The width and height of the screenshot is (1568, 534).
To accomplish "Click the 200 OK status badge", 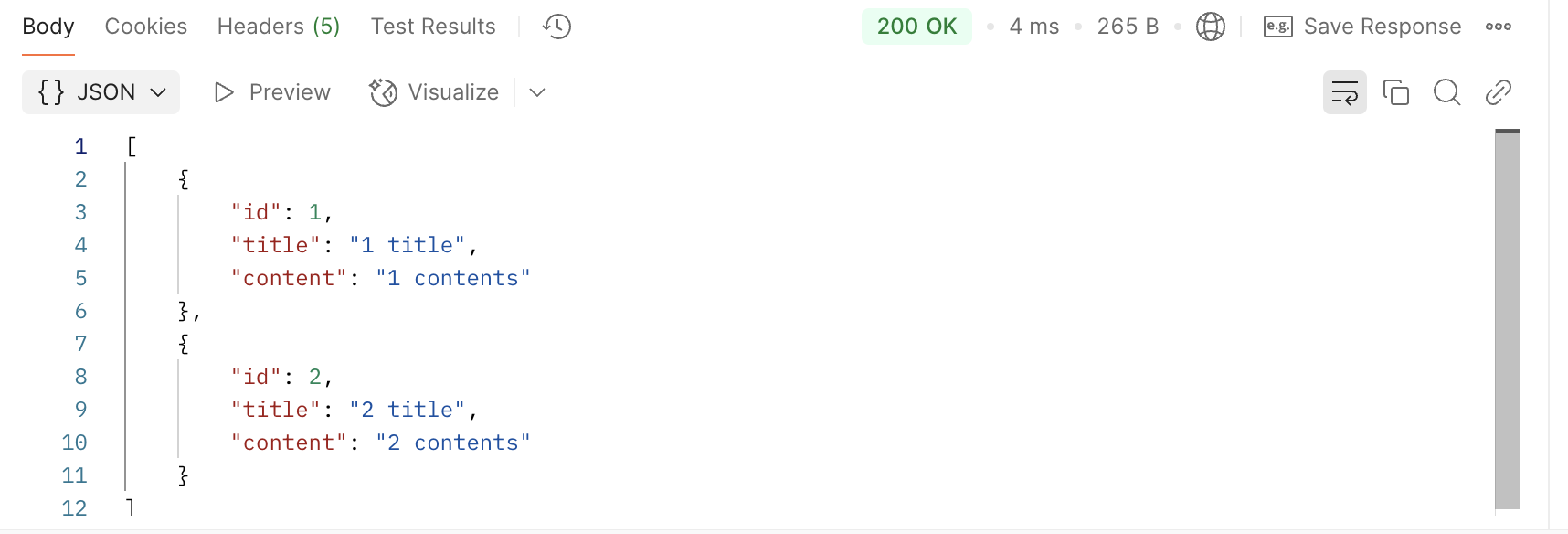I will [x=916, y=27].
